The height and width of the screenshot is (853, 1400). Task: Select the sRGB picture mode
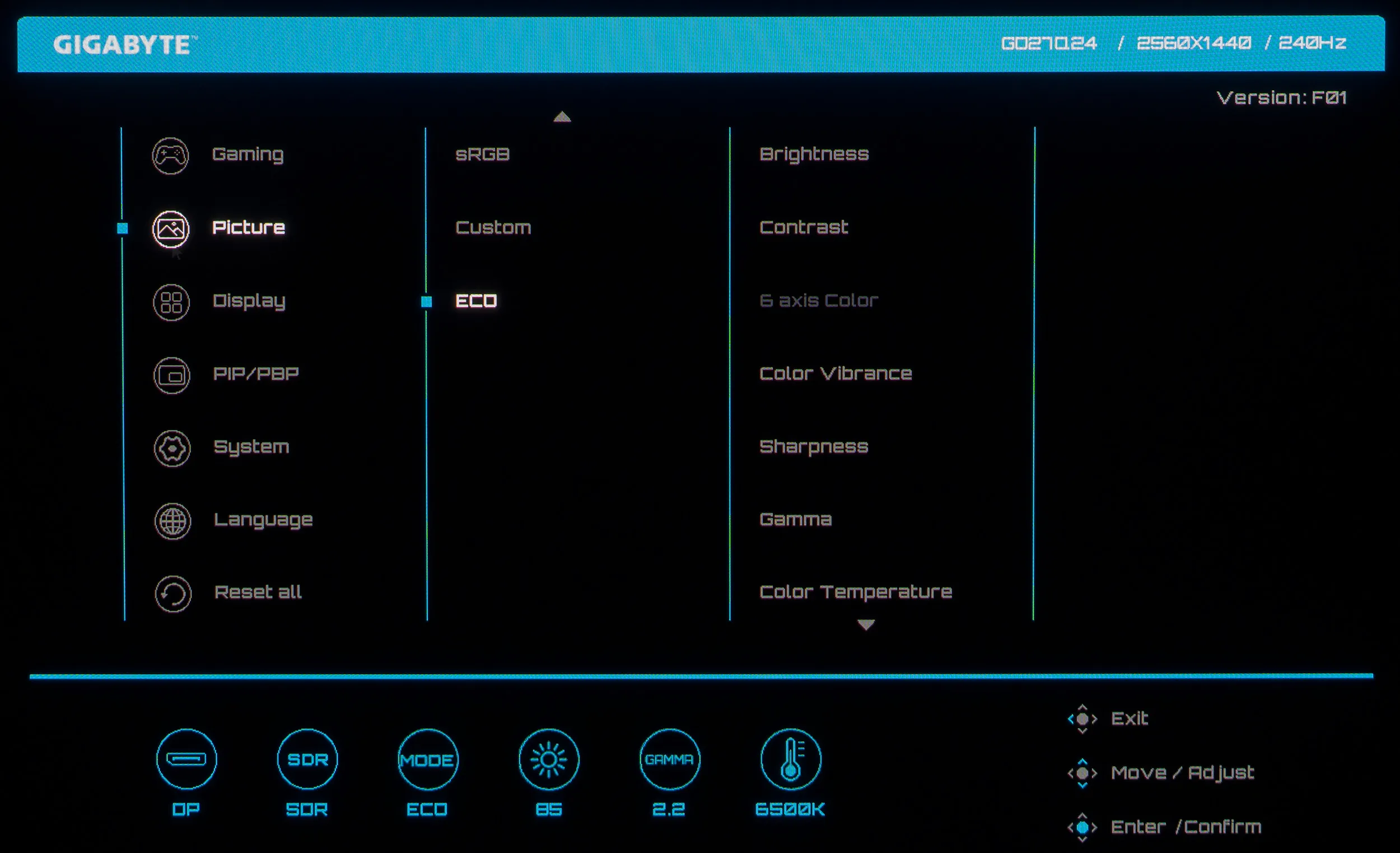(482, 154)
